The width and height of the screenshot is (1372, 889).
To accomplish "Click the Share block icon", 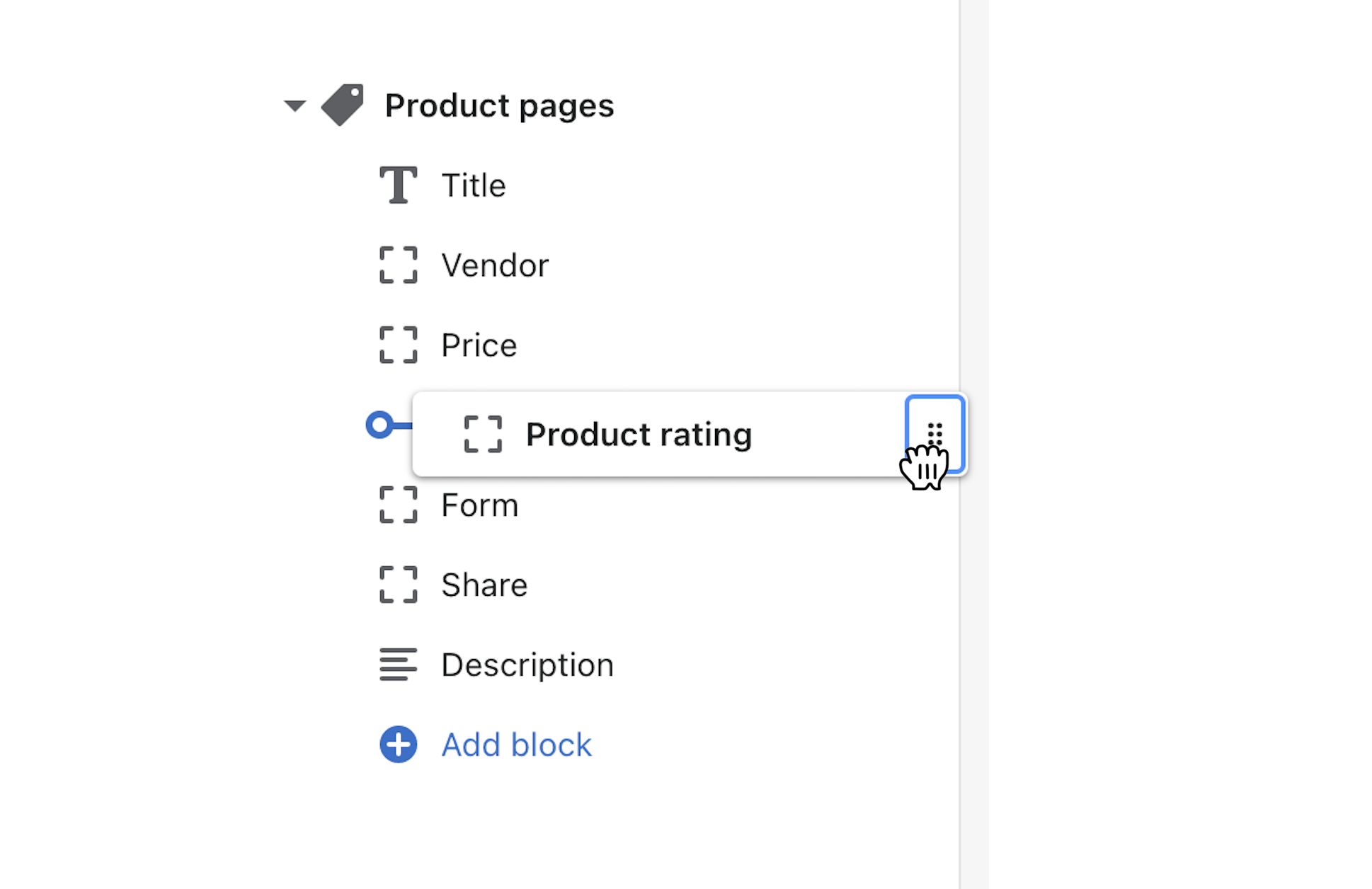I will 399,585.
